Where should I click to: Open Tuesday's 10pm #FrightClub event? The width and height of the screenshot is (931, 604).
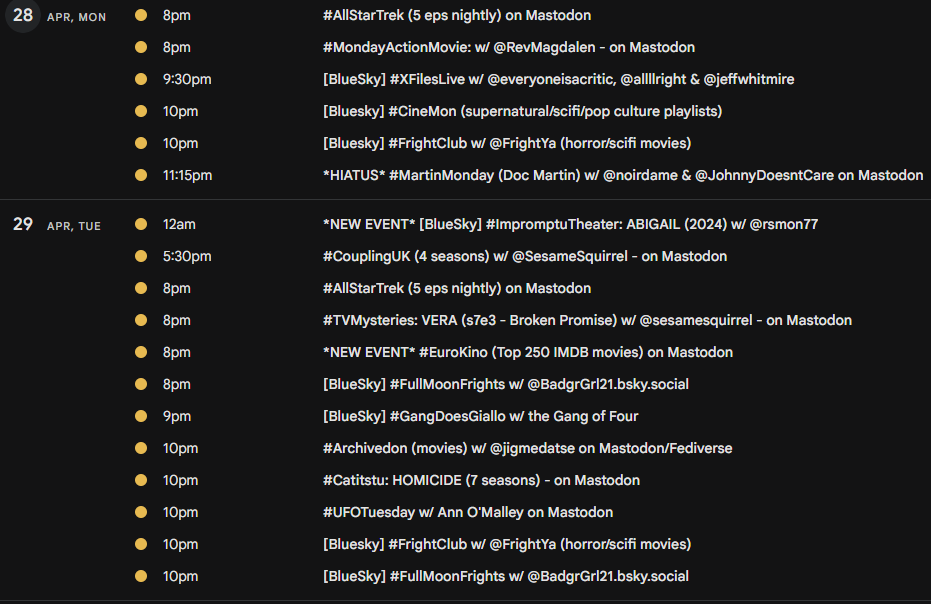[x=507, y=545]
